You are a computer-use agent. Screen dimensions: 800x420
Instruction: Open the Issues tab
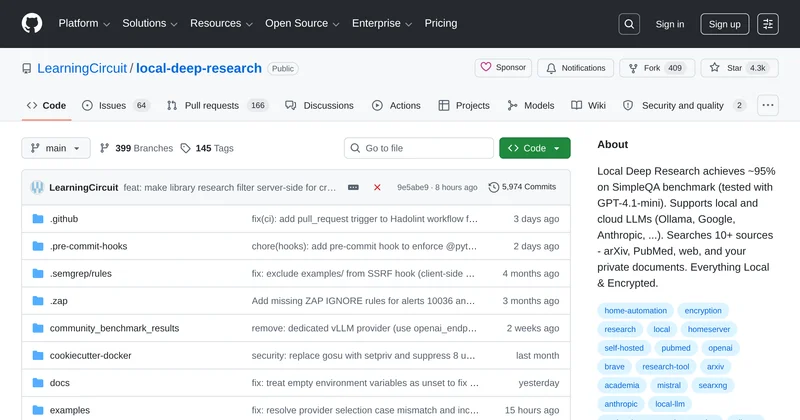114,105
